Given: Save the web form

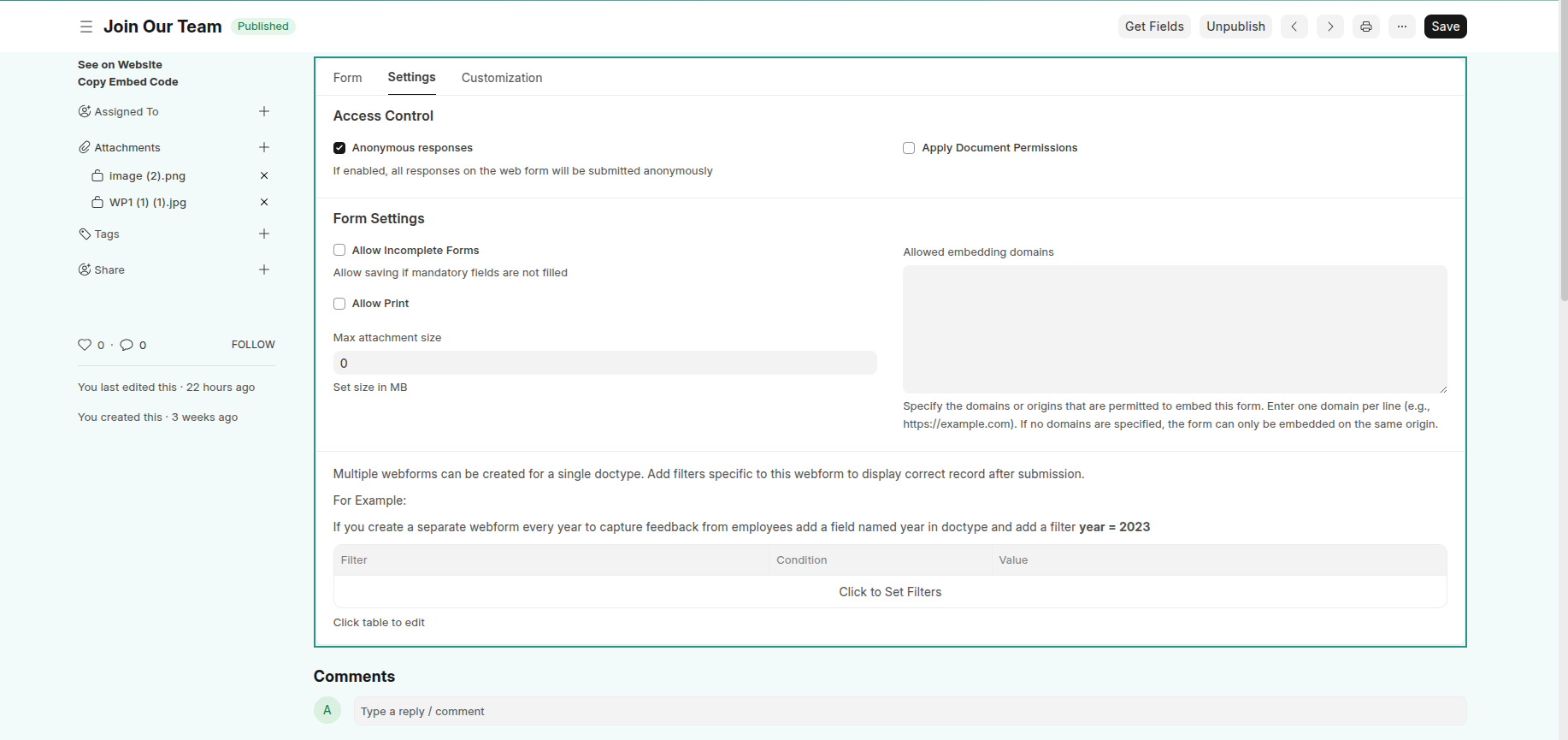Looking at the screenshot, I should pos(1446,27).
